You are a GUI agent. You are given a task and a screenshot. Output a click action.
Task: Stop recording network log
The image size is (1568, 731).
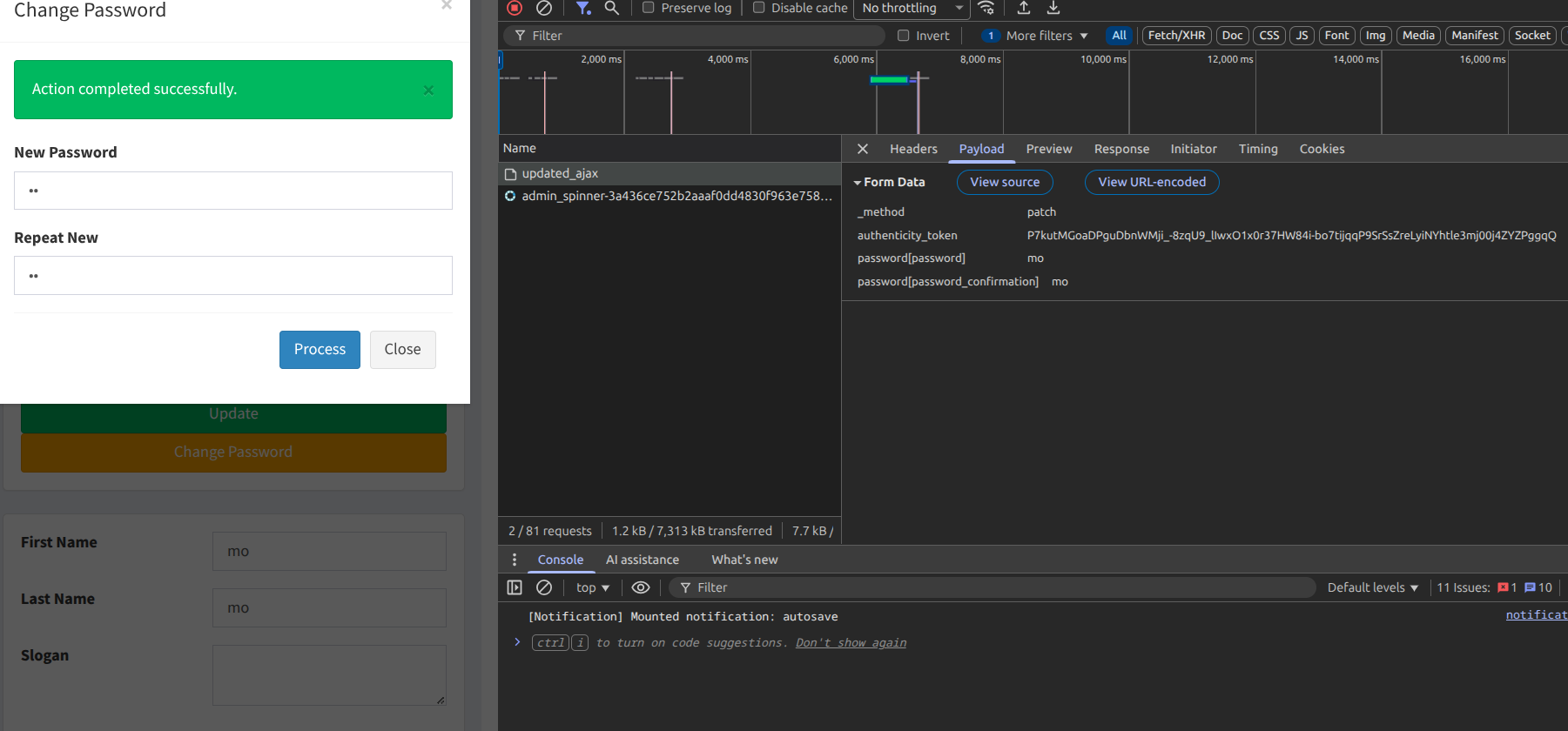point(515,8)
